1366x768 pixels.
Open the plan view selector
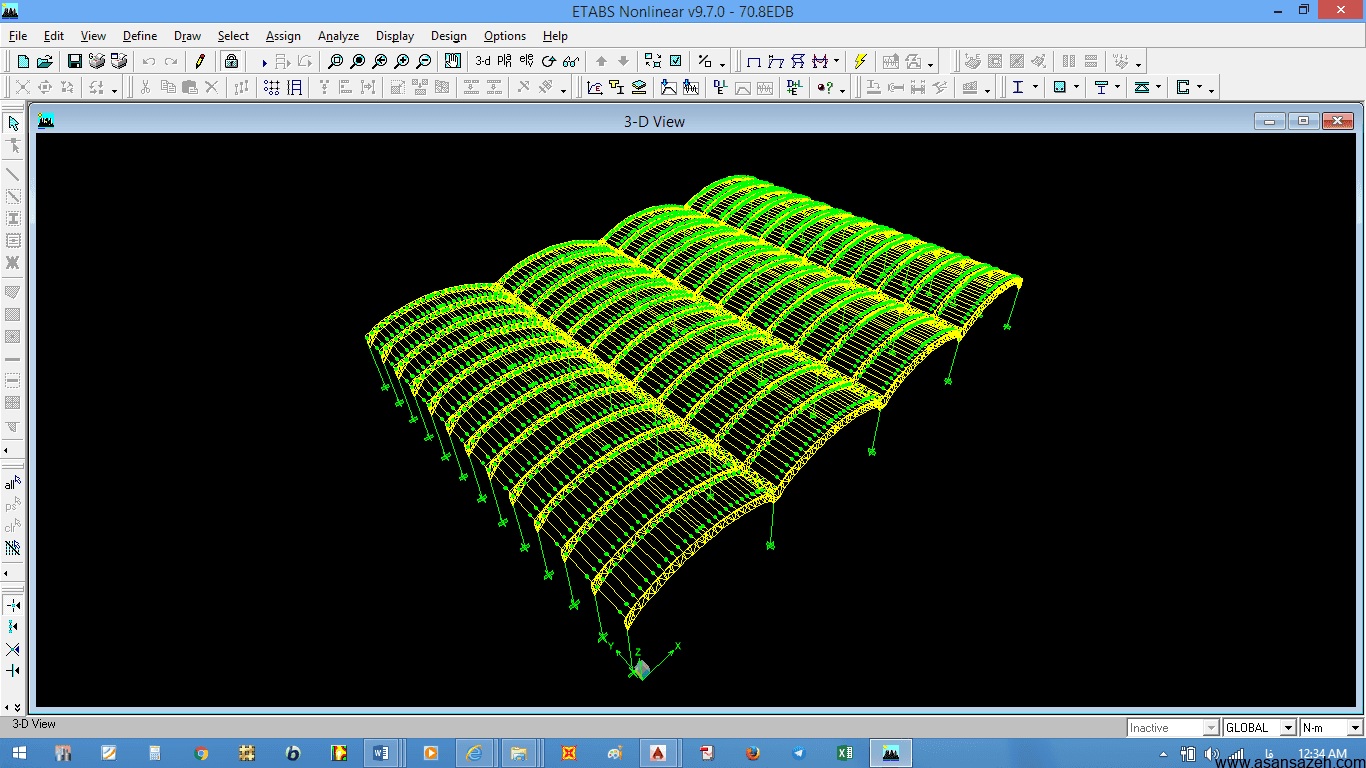click(x=504, y=61)
